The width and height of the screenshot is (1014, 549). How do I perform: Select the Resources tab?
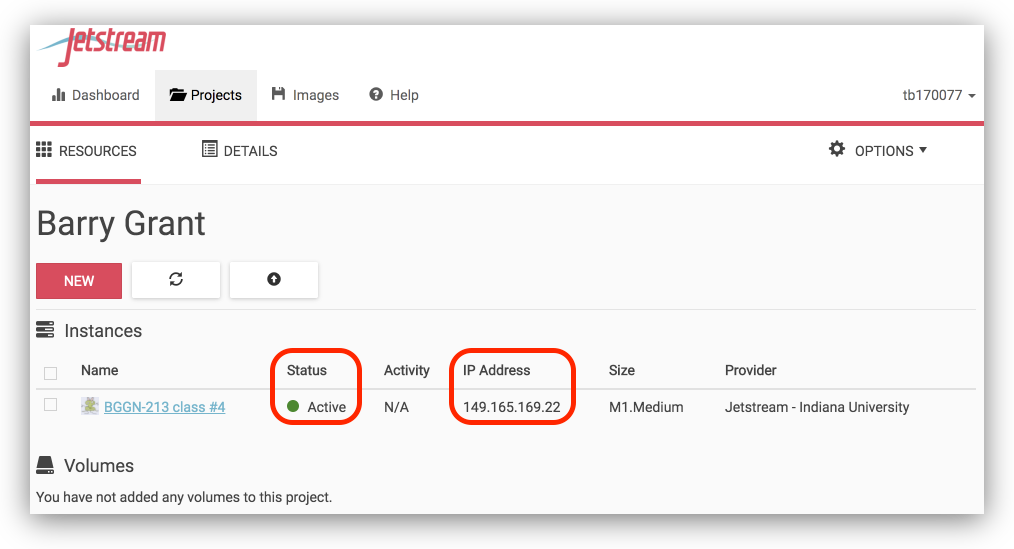click(x=87, y=151)
